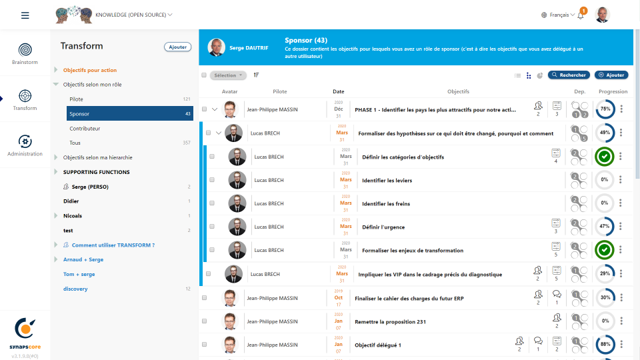Sort by the Date column header
640x360 pixels.
(338, 91)
